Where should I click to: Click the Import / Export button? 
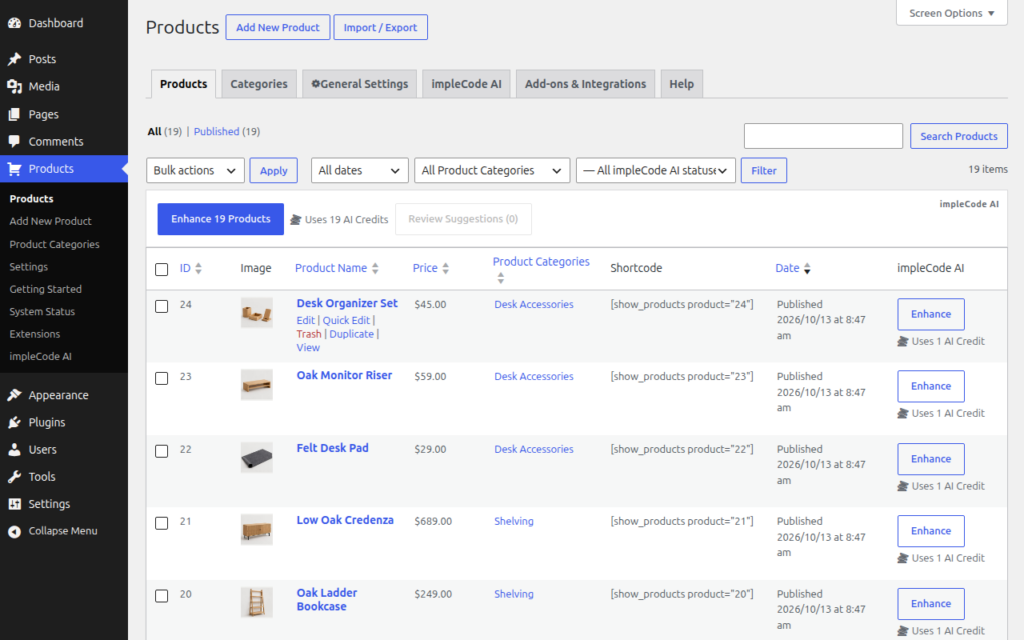tap(380, 27)
